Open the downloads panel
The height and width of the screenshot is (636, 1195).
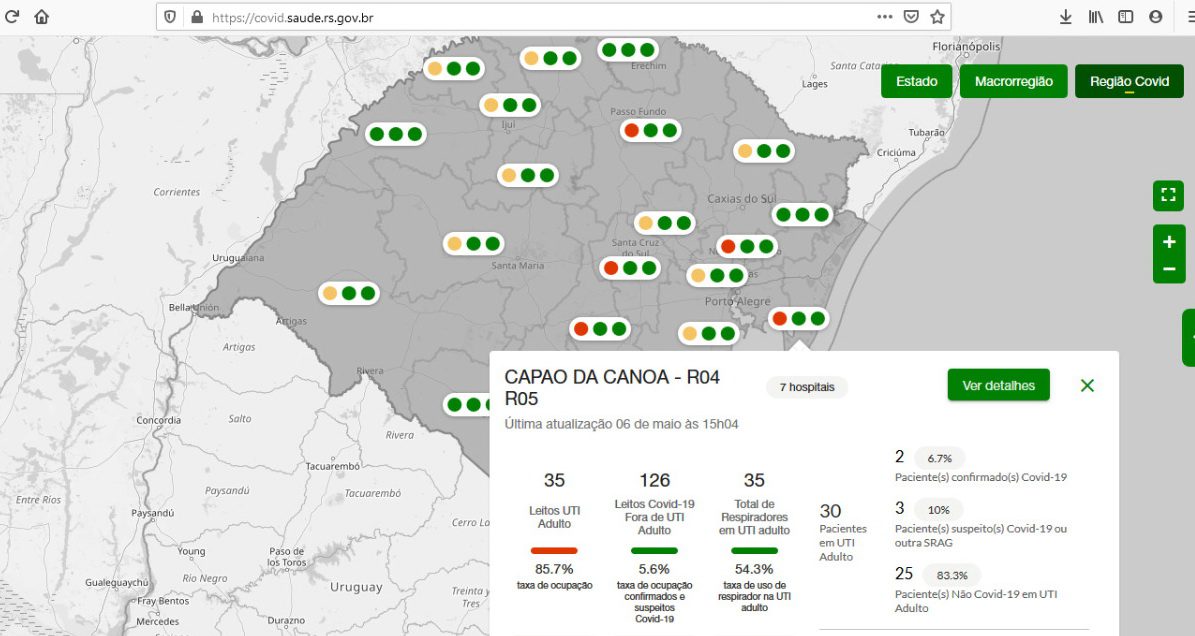(x=1066, y=17)
